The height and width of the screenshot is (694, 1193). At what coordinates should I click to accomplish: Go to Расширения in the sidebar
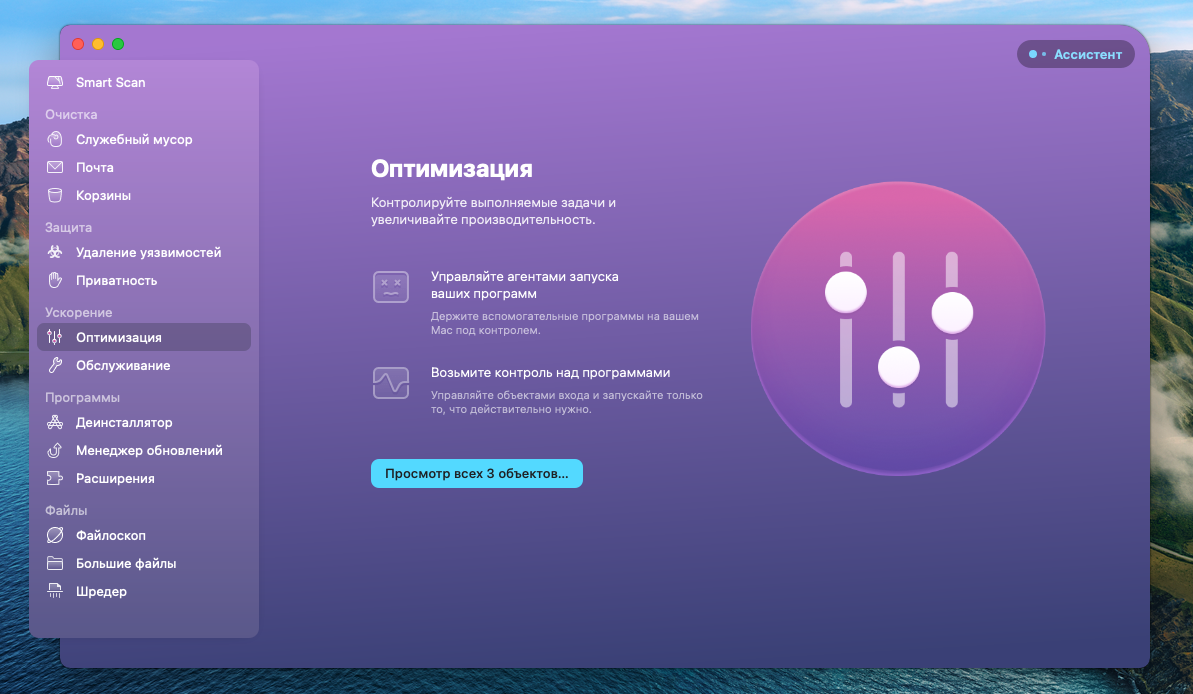pyautogui.click(x=115, y=479)
